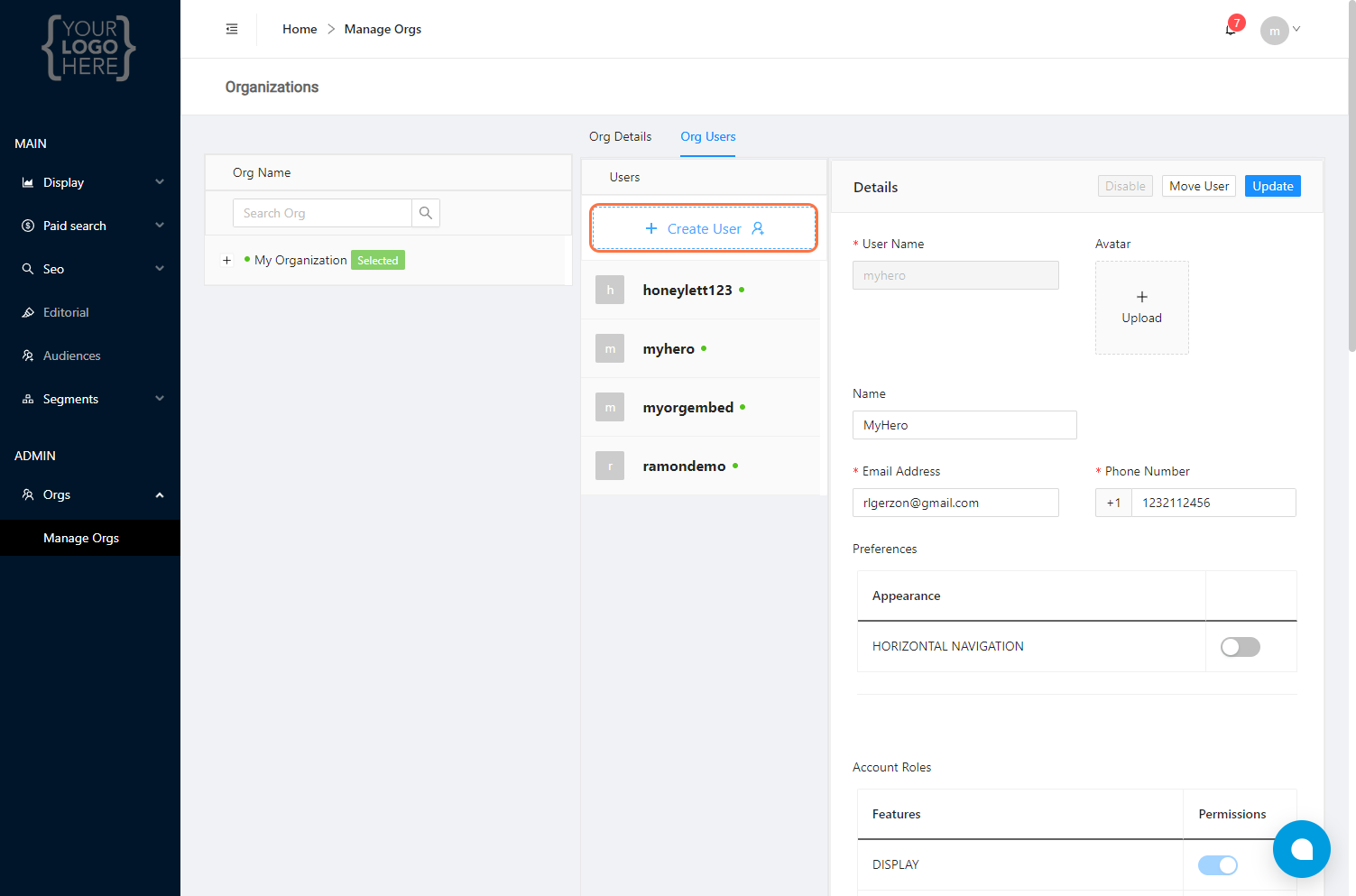Open the user profile avatar dropdown
The width and height of the screenshot is (1356, 896).
1280,30
